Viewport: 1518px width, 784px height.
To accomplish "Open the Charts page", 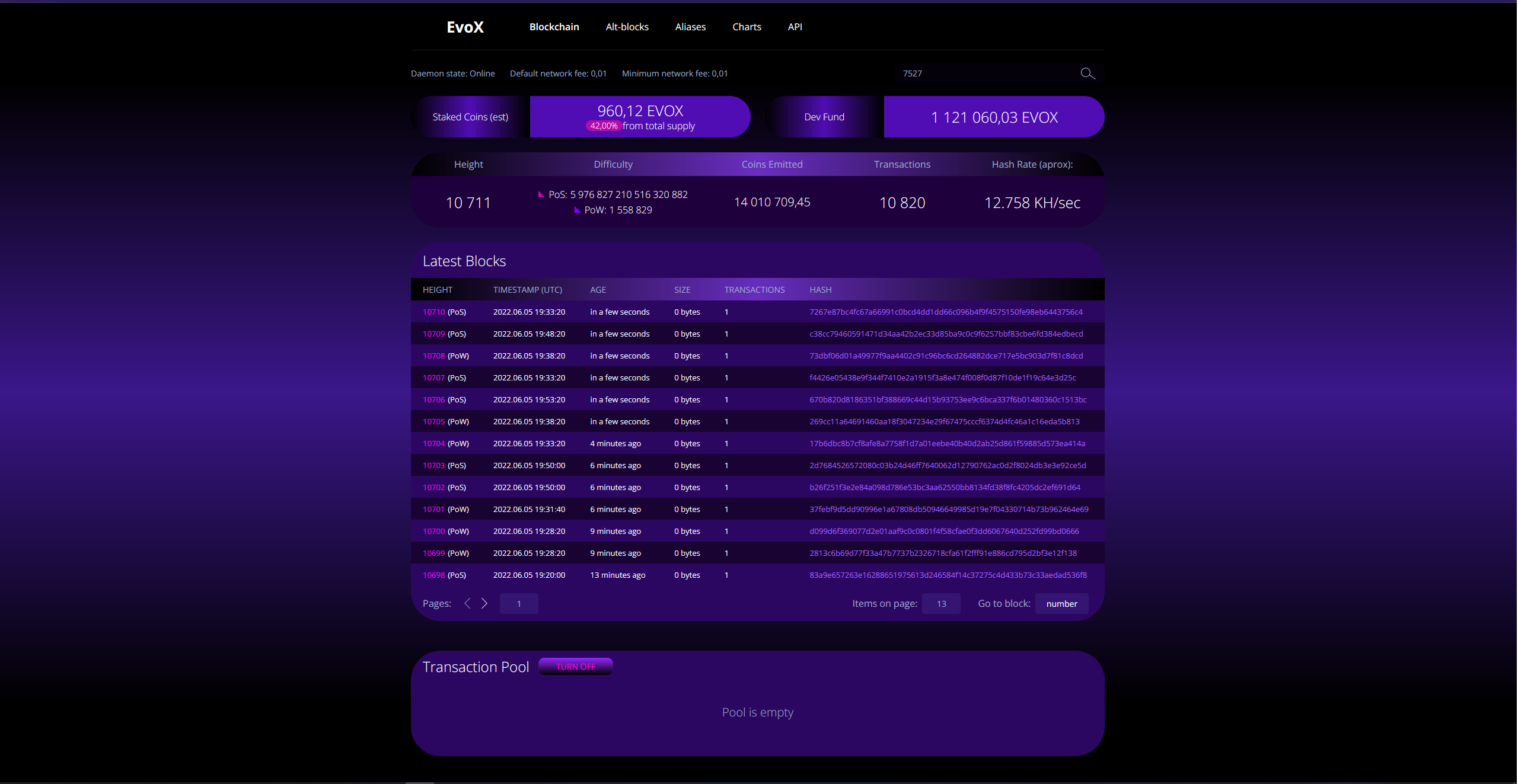I will 747,27.
